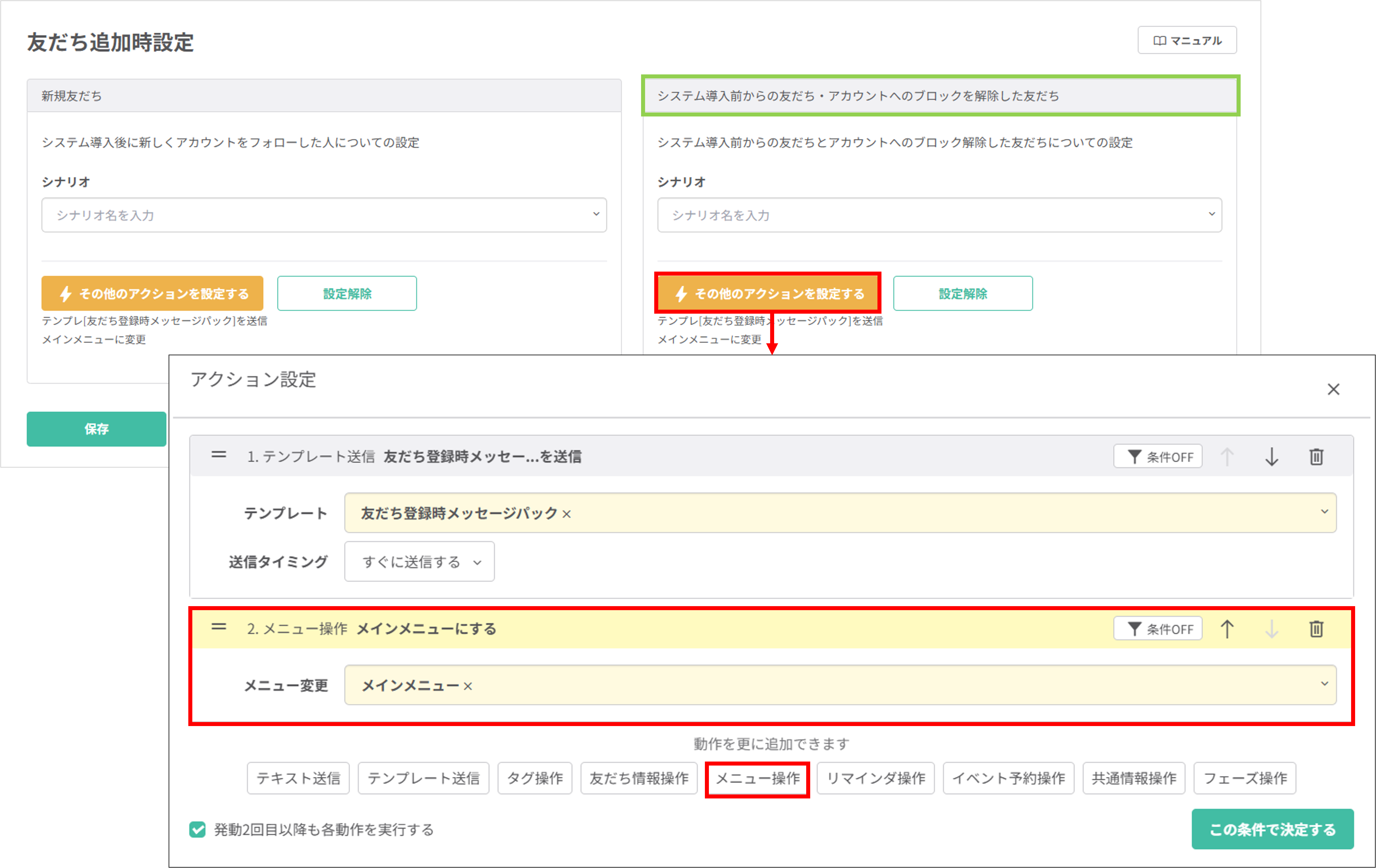Click the システム導入前からの友だち panel header
The height and width of the screenshot is (868, 1376).
coord(940,95)
